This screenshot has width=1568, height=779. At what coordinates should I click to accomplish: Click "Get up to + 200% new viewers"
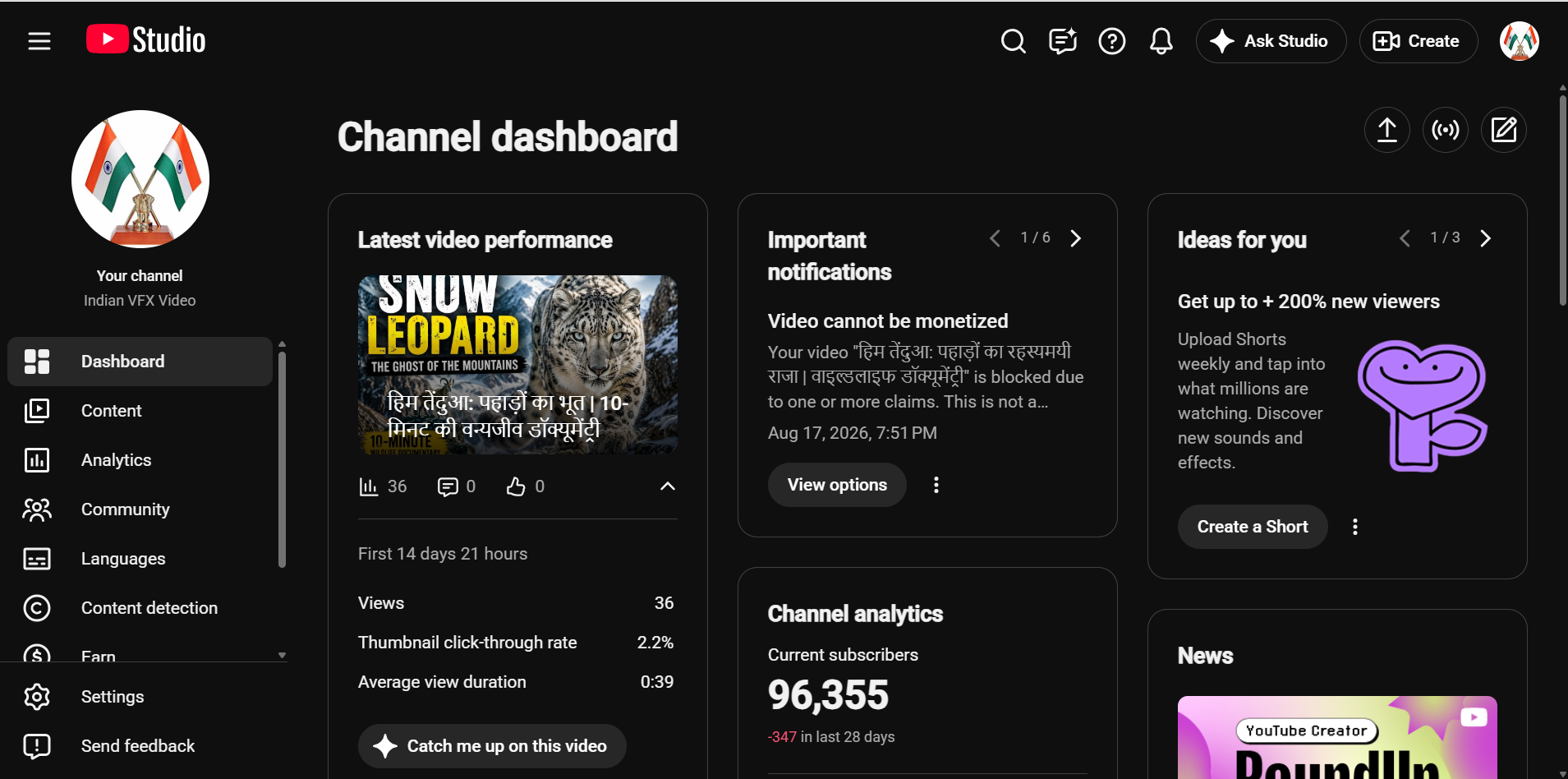tap(1308, 302)
